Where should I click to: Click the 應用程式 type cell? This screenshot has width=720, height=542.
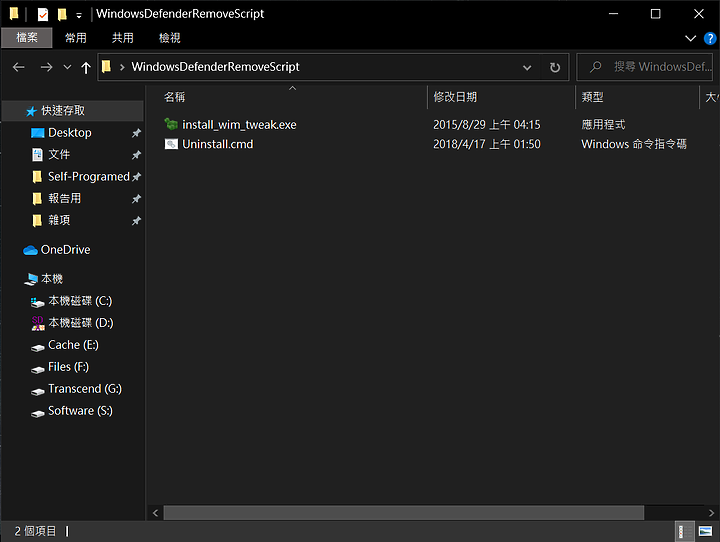[603, 124]
